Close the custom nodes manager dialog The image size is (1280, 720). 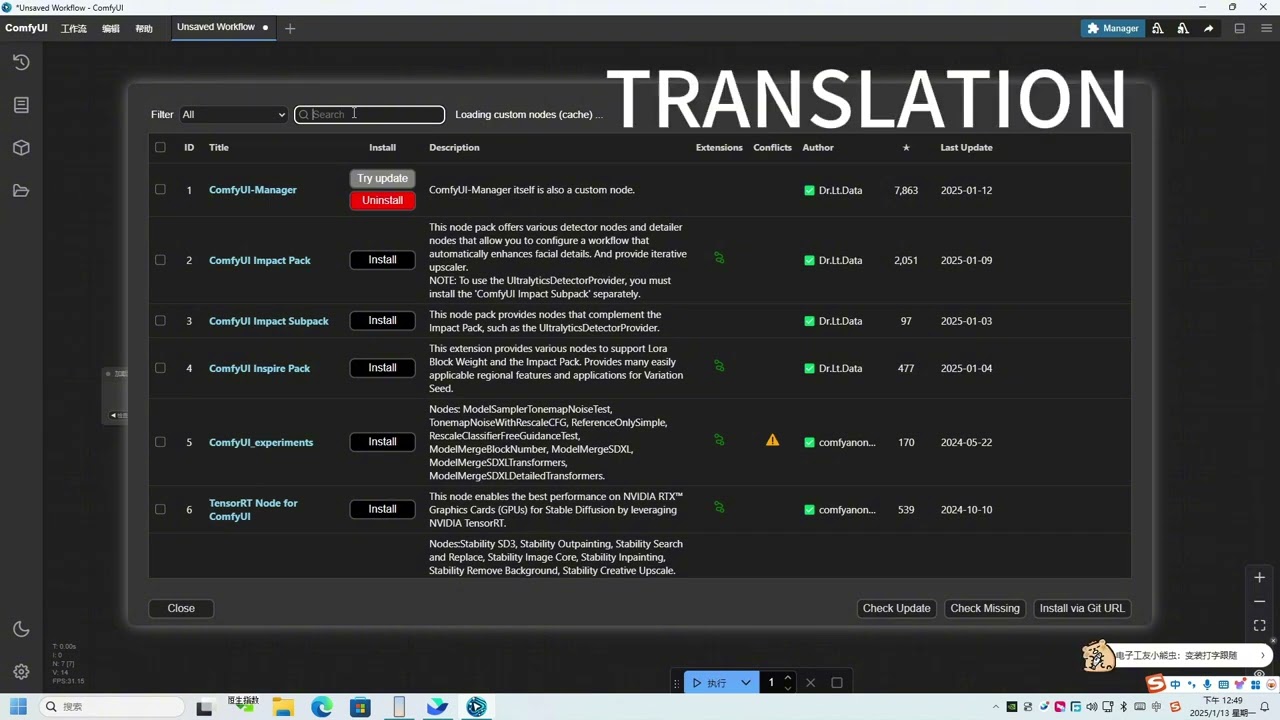tap(181, 608)
